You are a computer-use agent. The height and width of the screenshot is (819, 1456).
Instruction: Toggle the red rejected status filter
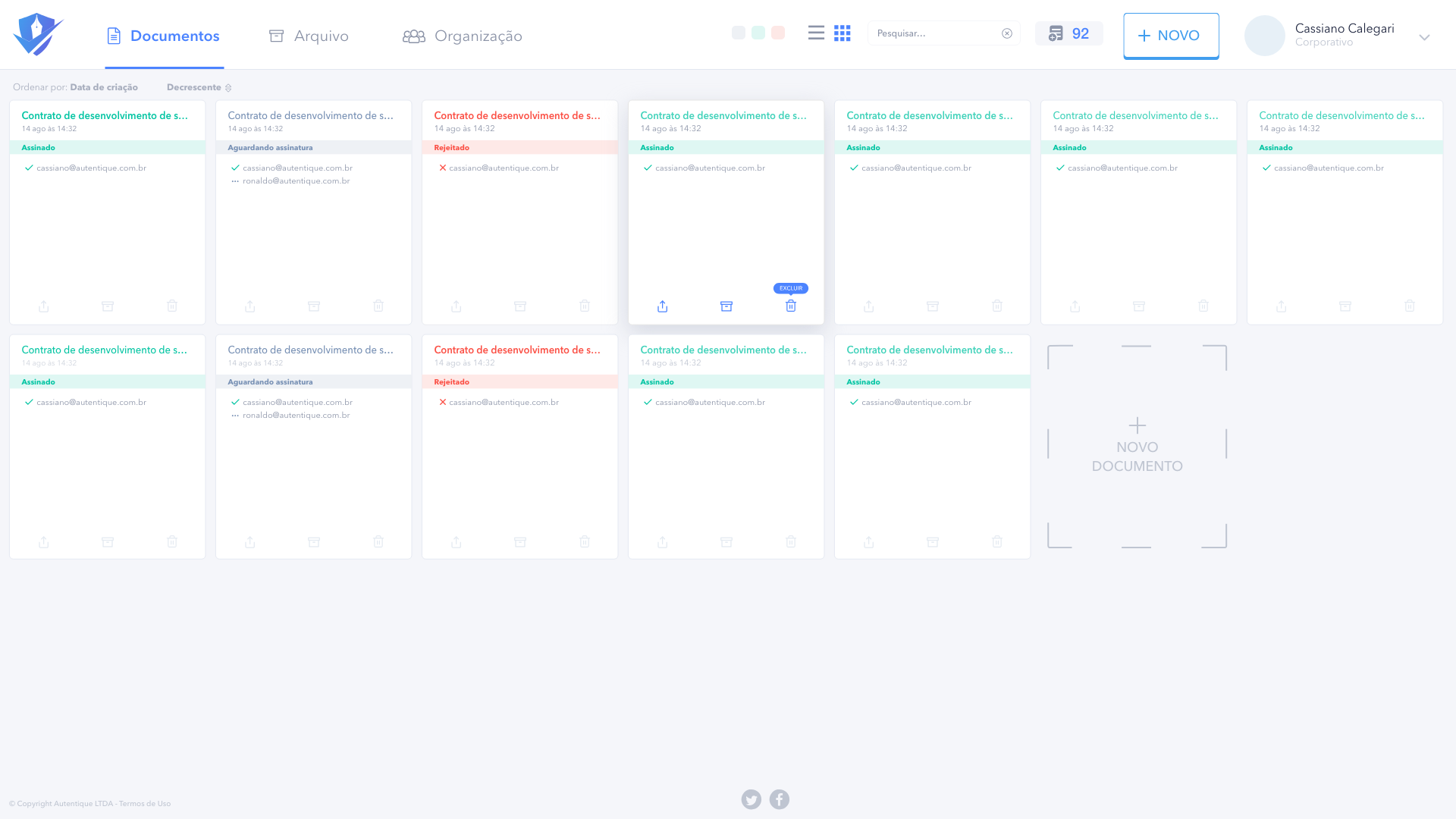click(777, 33)
